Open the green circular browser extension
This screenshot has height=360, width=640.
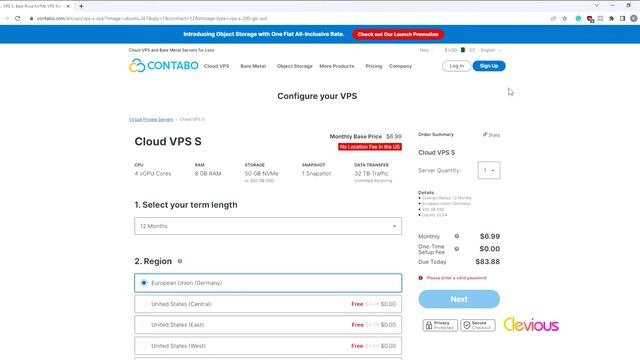coord(578,18)
